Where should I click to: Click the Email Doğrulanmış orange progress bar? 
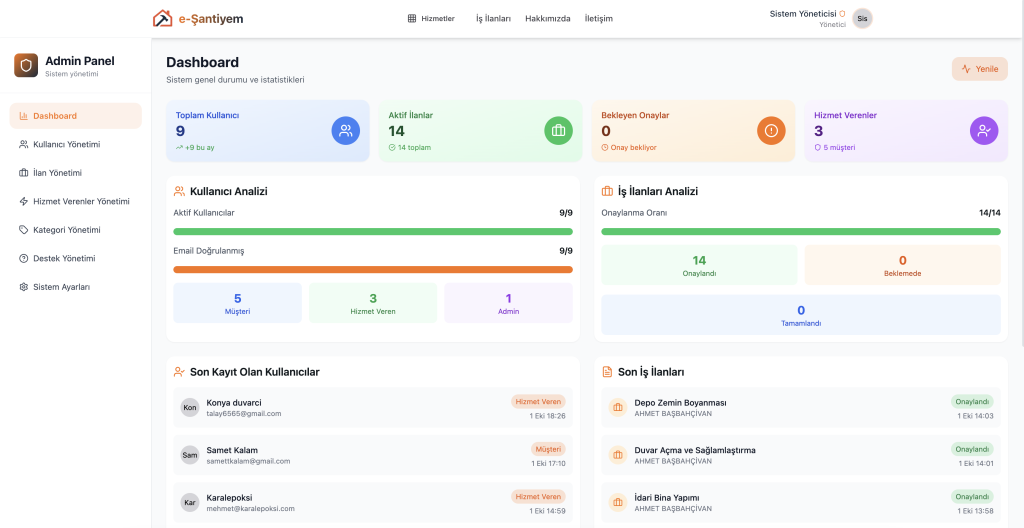373,269
